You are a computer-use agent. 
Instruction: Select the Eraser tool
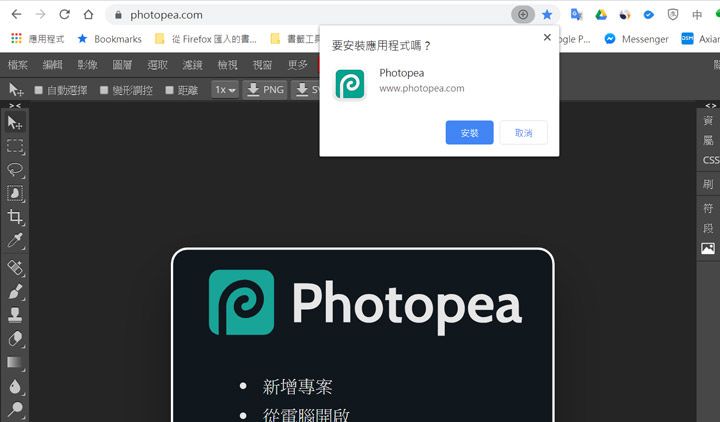point(15,338)
